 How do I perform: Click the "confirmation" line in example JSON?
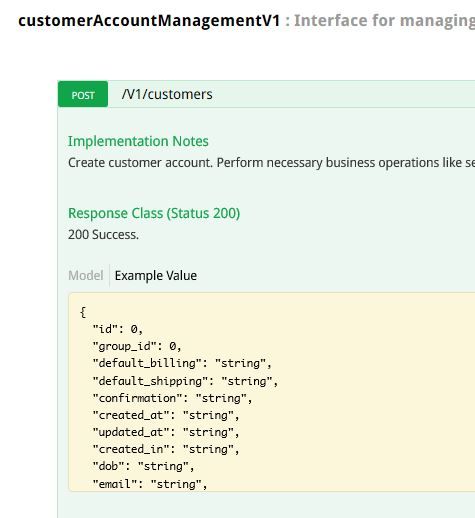click(172, 398)
